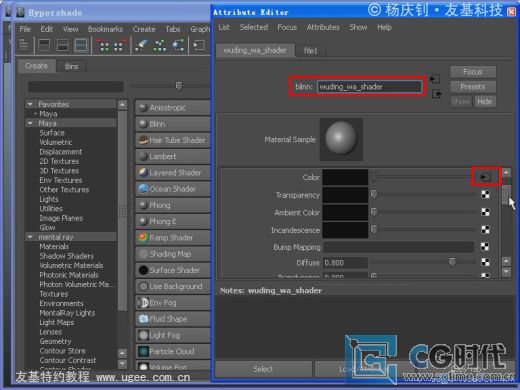Switch to the file1 tab

click(x=310, y=51)
